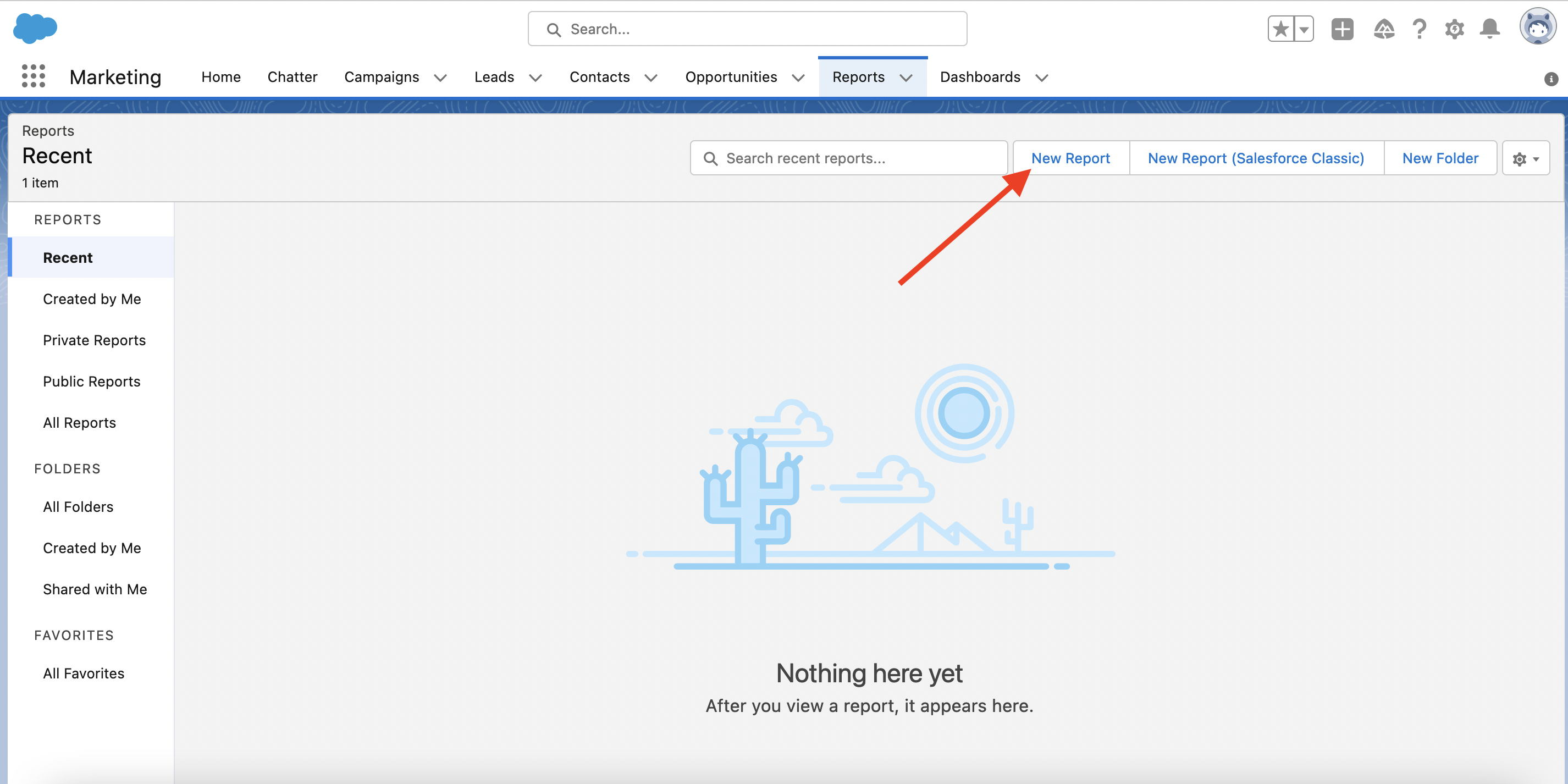Open the favorites list dropdown arrow

click(1304, 29)
